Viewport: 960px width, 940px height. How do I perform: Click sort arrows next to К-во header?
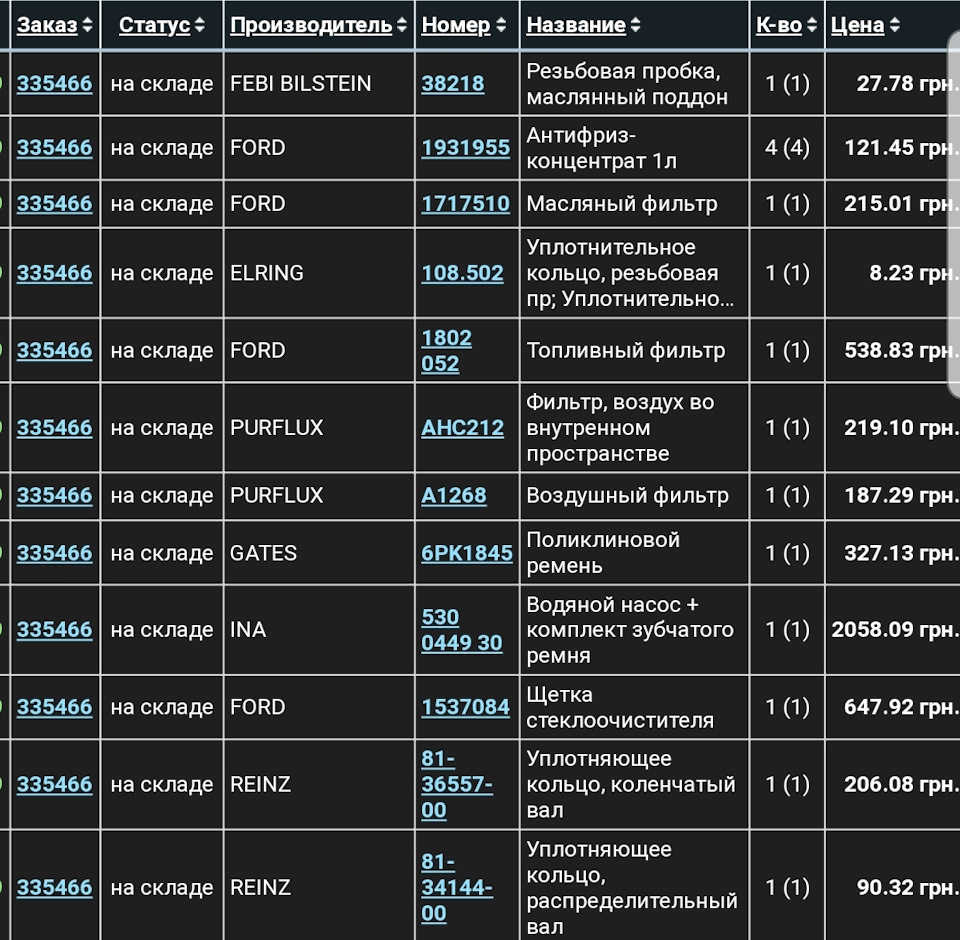pyautogui.click(x=812, y=24)
